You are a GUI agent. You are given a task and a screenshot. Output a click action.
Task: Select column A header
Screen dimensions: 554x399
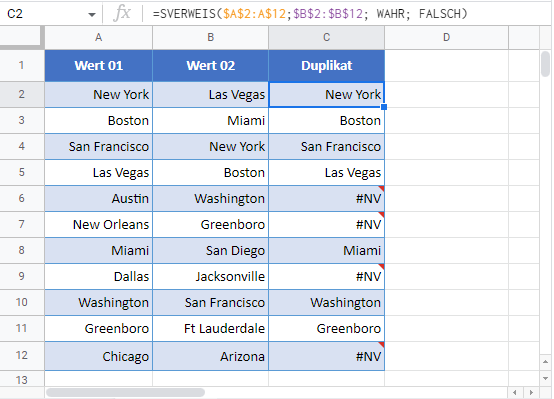99,37
